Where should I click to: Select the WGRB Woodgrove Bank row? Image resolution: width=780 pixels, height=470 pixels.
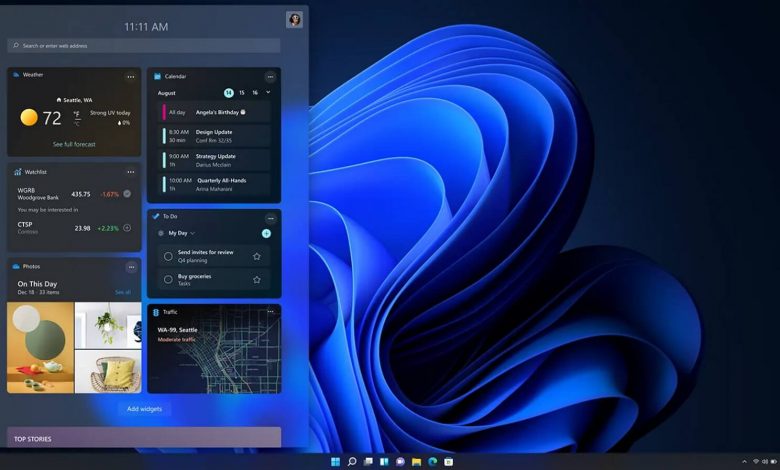pos(74,194)
